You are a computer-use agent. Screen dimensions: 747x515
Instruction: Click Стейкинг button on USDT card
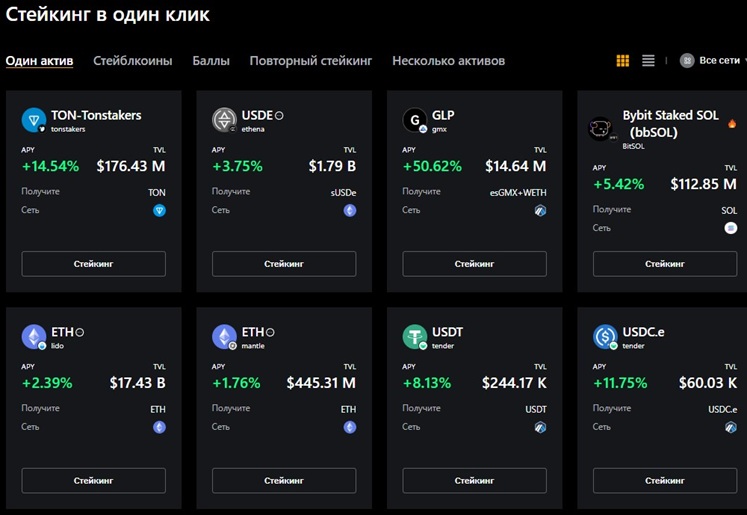(474, 480)
